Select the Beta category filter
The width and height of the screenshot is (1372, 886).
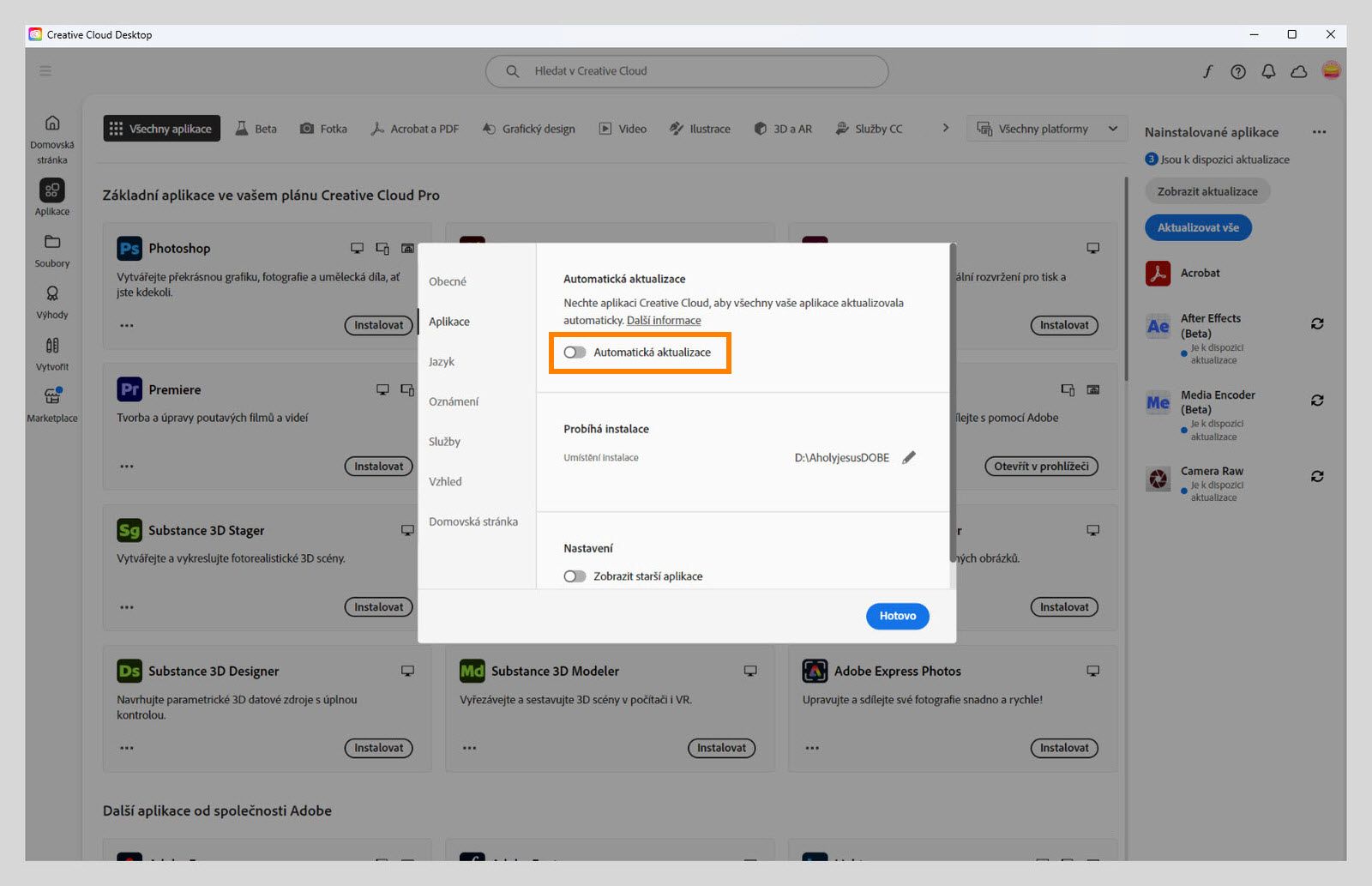coord(256,129)
